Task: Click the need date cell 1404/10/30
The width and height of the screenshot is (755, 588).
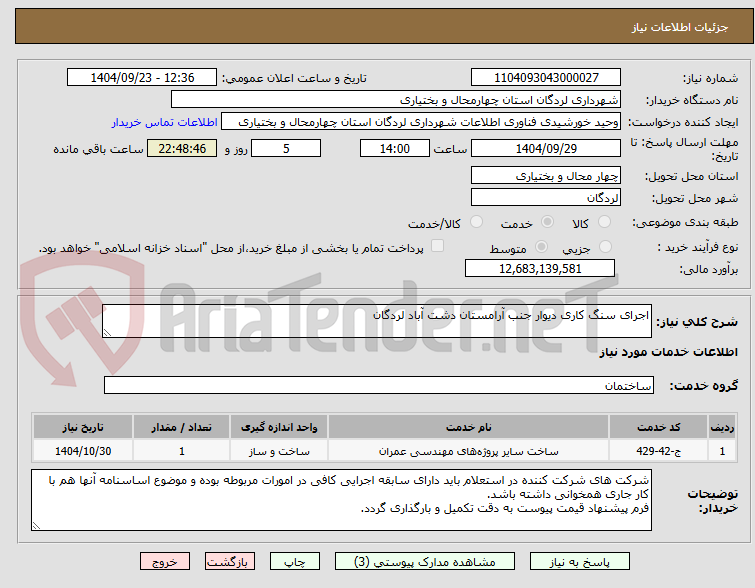Action: pos(83,451)
